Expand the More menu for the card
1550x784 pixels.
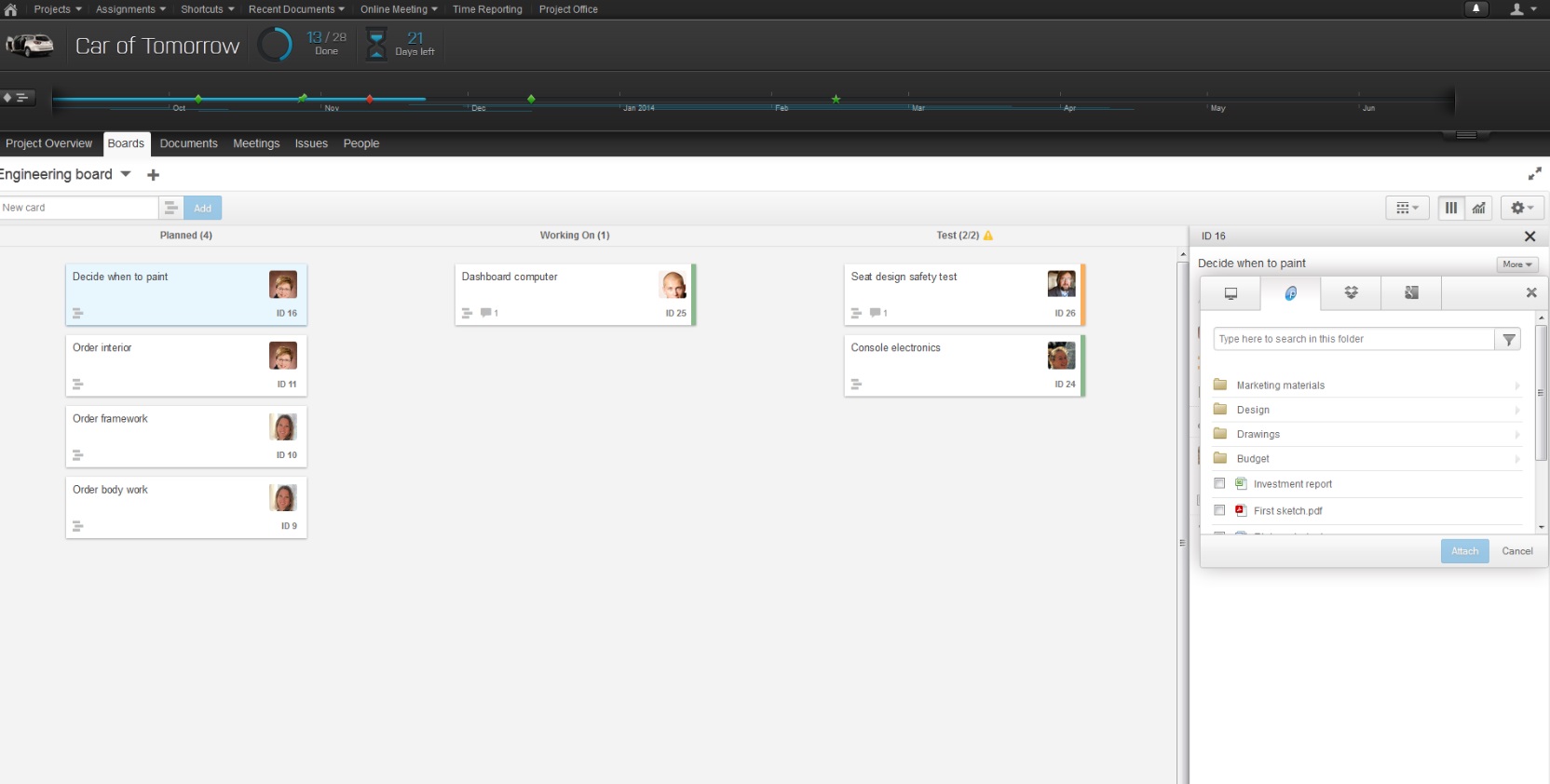pyautogui.click(x=1516, y=264)
